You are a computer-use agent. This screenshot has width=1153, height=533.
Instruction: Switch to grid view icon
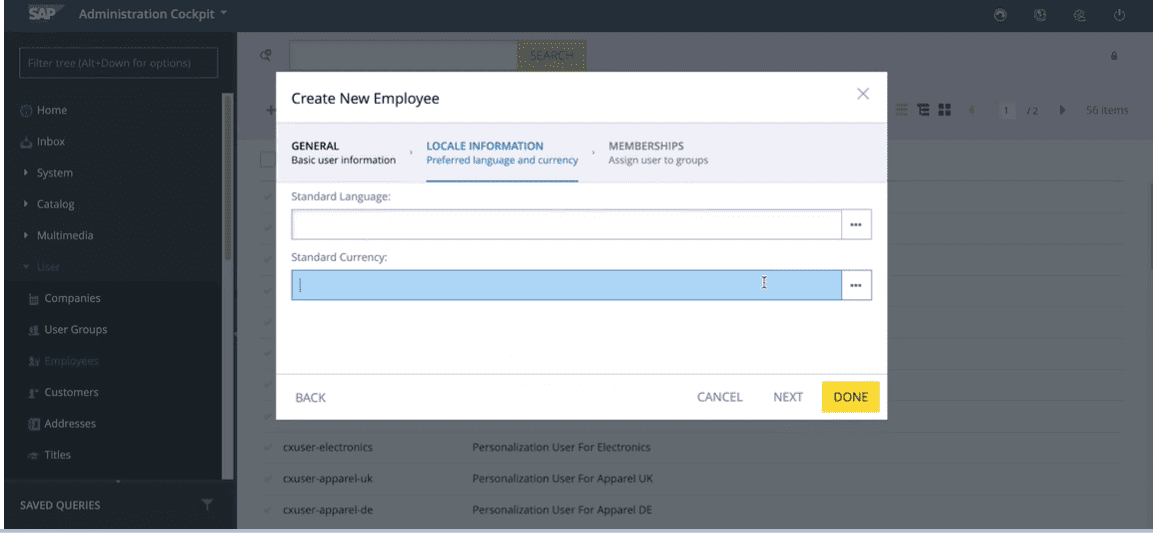[945, 110]
